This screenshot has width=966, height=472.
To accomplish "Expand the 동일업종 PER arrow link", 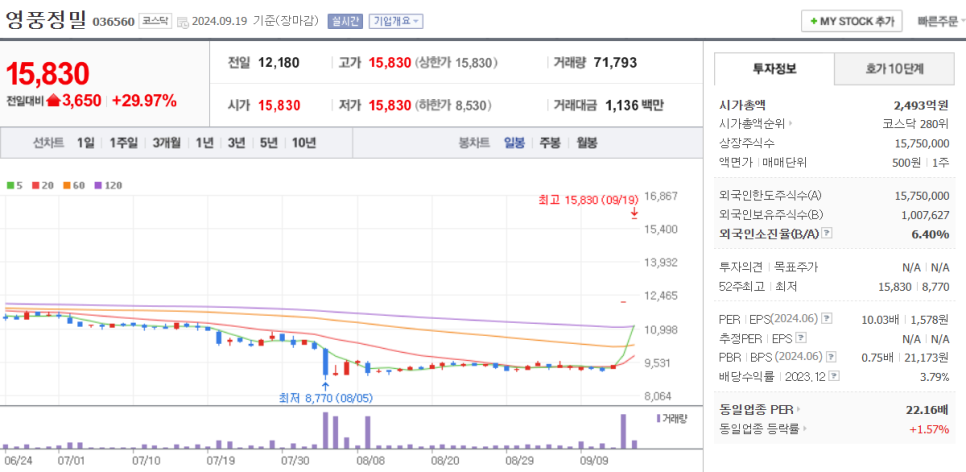I will point(799,409).
